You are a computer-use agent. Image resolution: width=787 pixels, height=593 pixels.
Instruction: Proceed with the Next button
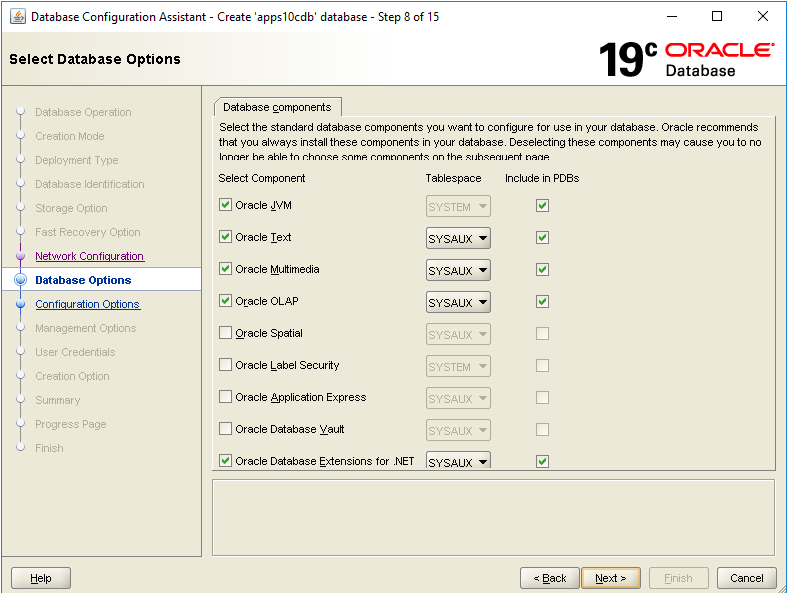tap(611, 578)
